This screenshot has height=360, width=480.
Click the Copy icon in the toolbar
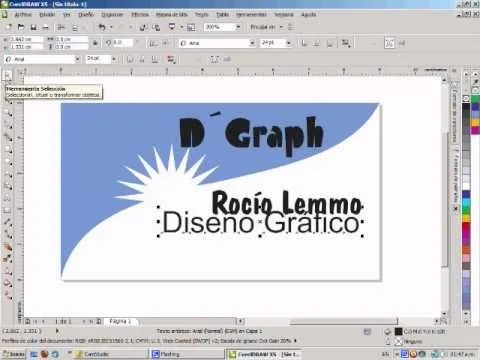click(75, 28)
